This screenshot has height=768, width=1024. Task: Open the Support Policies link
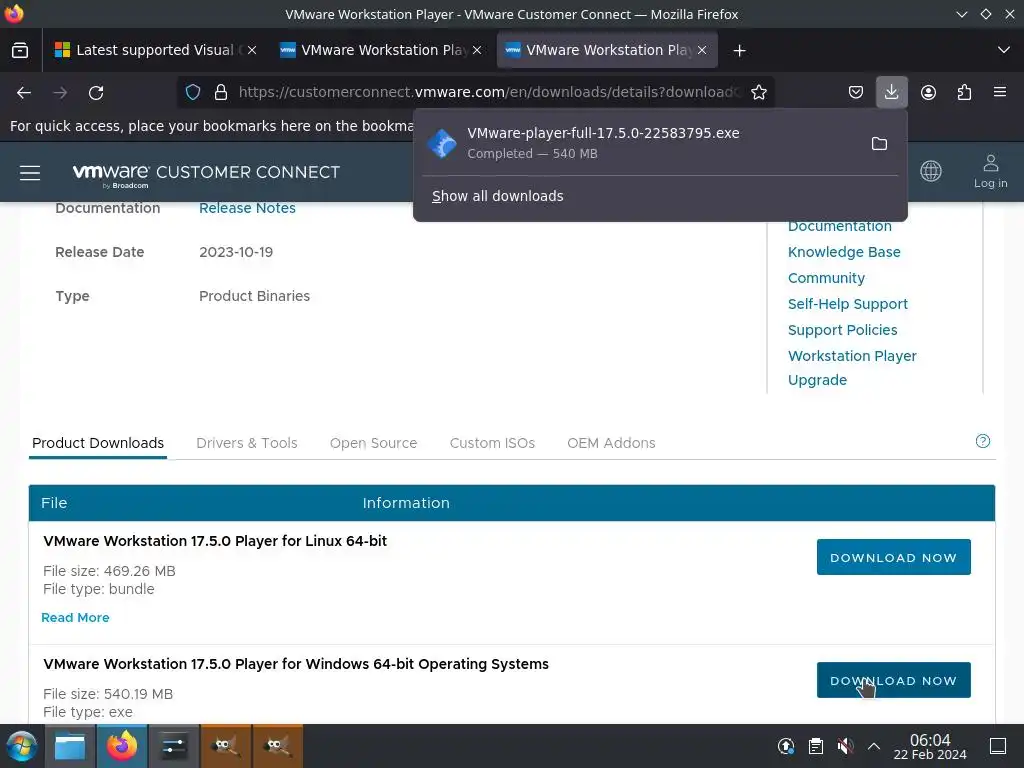842,330
